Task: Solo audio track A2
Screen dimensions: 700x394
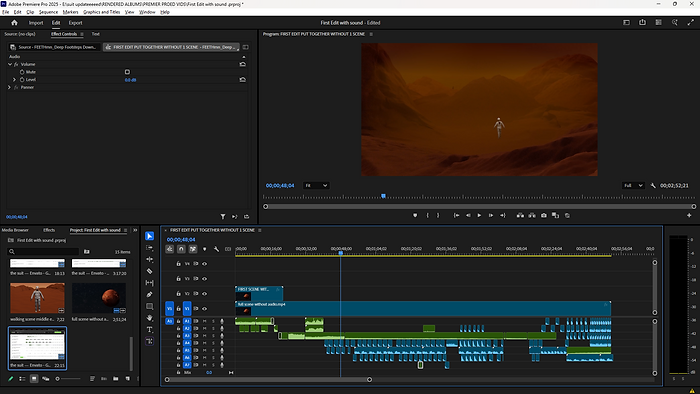Action: pos(213,328)
